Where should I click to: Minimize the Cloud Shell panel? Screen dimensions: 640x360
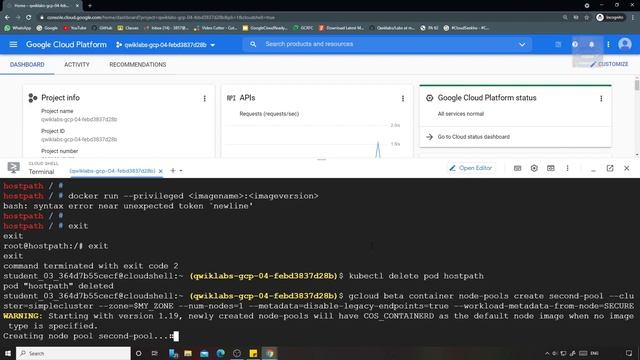click(x=593, y=169)
